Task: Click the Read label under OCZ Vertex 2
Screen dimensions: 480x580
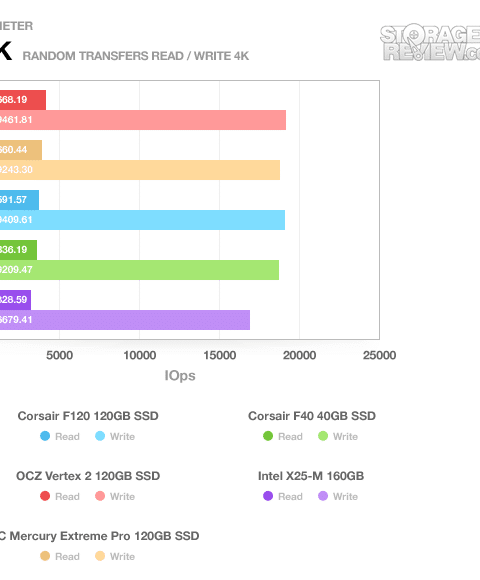Action: (67, 496)
